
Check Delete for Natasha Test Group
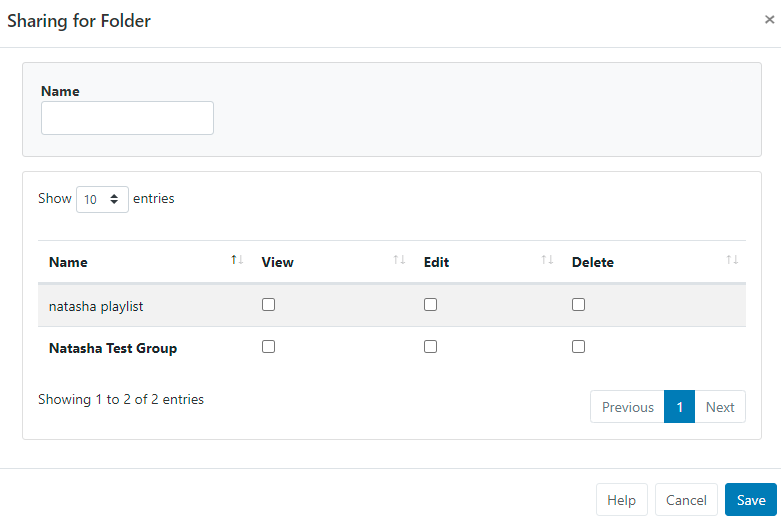coord(578,347)
